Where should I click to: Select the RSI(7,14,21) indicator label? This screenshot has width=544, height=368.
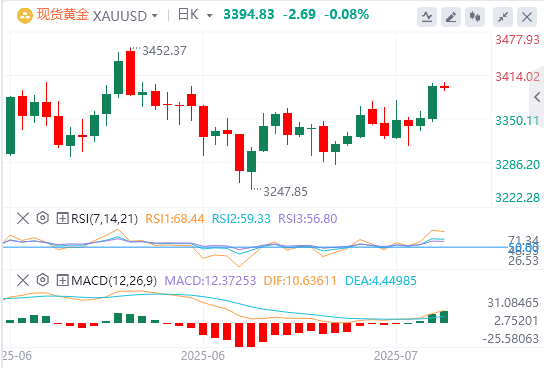(104, 219)
